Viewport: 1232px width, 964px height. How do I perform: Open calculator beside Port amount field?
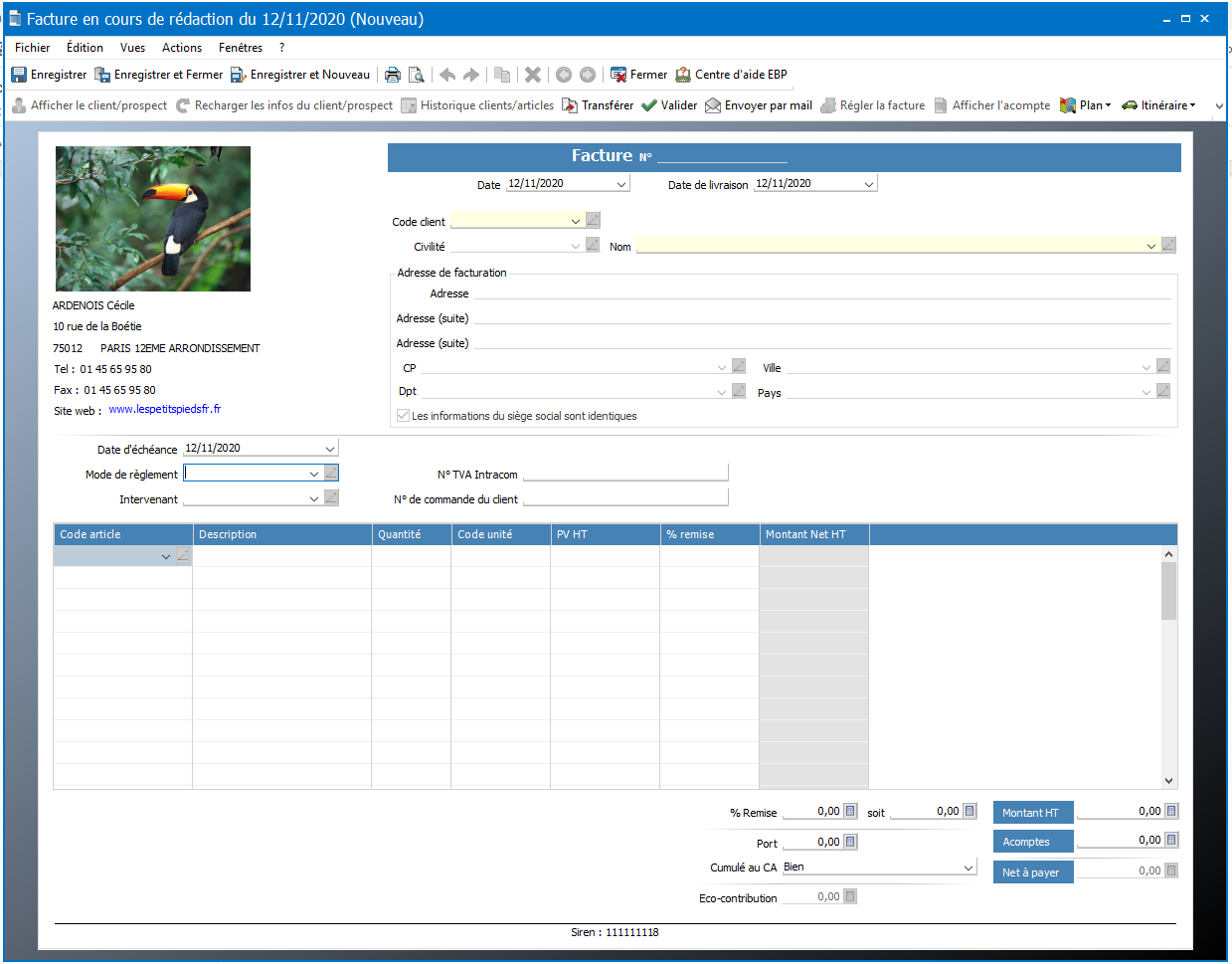[x=850, y=842]
